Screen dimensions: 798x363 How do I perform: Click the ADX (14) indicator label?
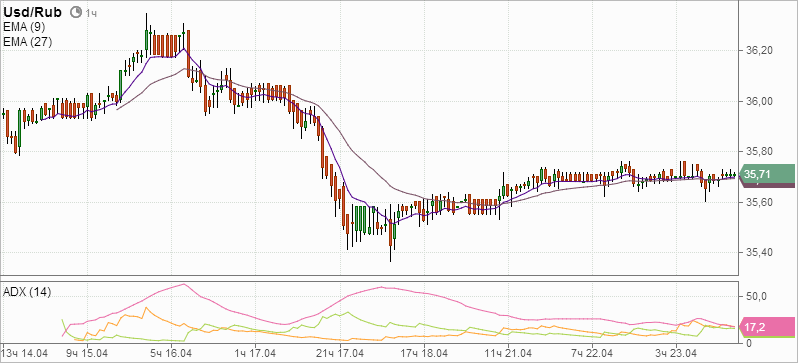[27, 292]
